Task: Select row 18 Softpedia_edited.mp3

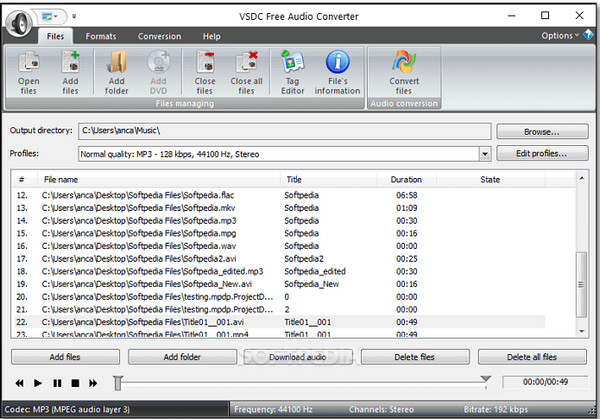Action: pyautogui.click(x=279, y=271)
